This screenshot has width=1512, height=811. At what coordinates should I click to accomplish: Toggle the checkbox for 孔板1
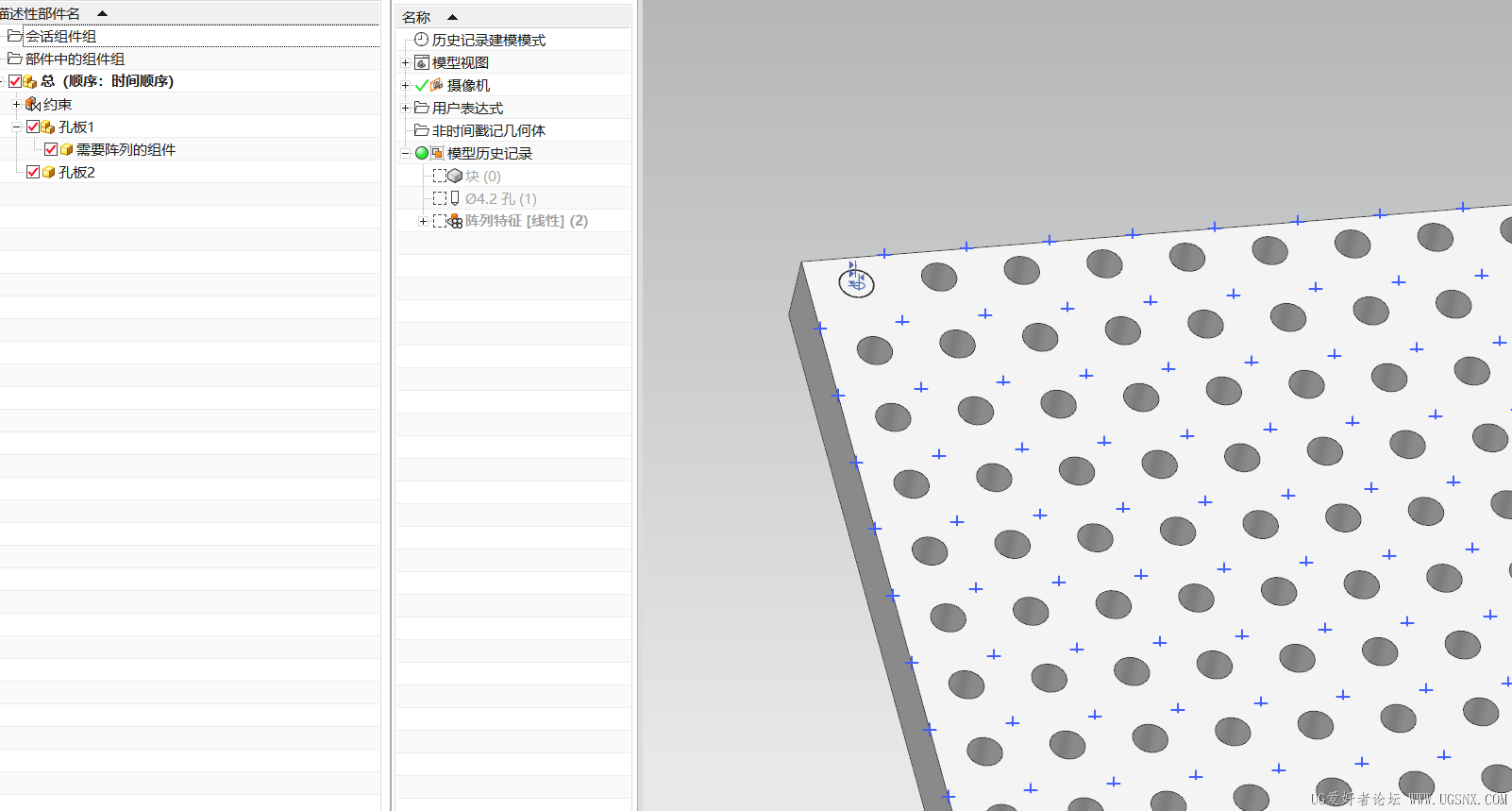point(33,127)
